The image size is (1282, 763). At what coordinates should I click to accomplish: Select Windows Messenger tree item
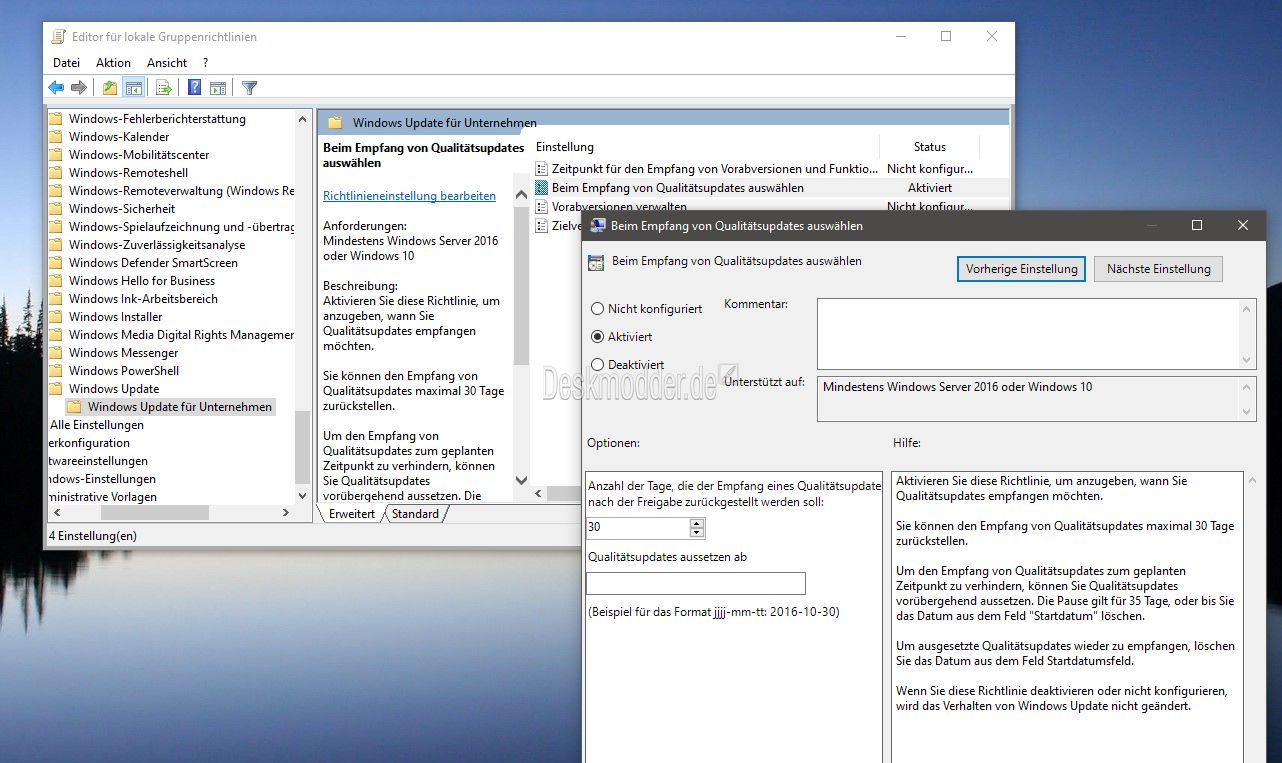[x=124, y=353]
